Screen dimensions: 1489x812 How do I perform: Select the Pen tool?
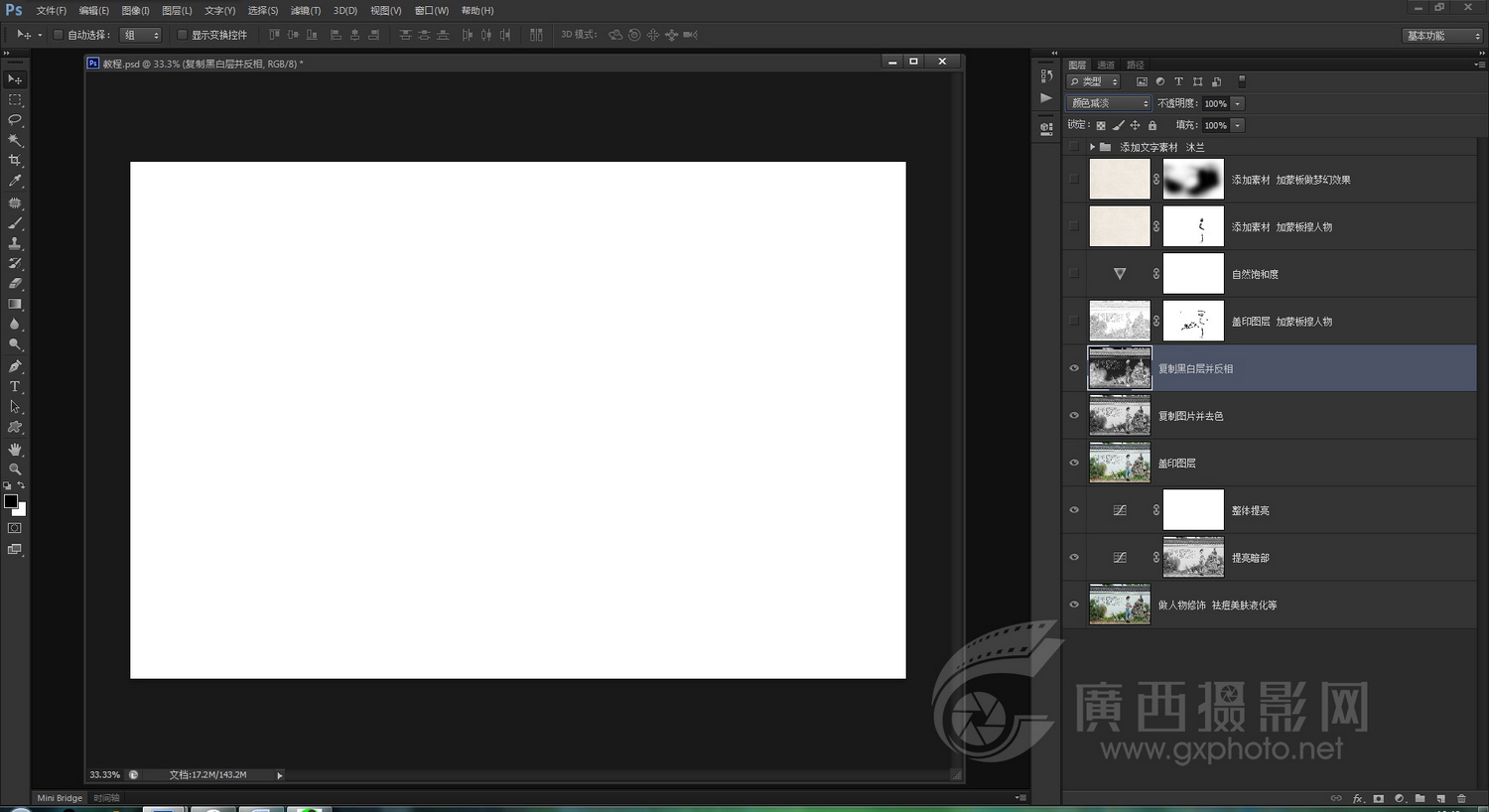(15, 366)
